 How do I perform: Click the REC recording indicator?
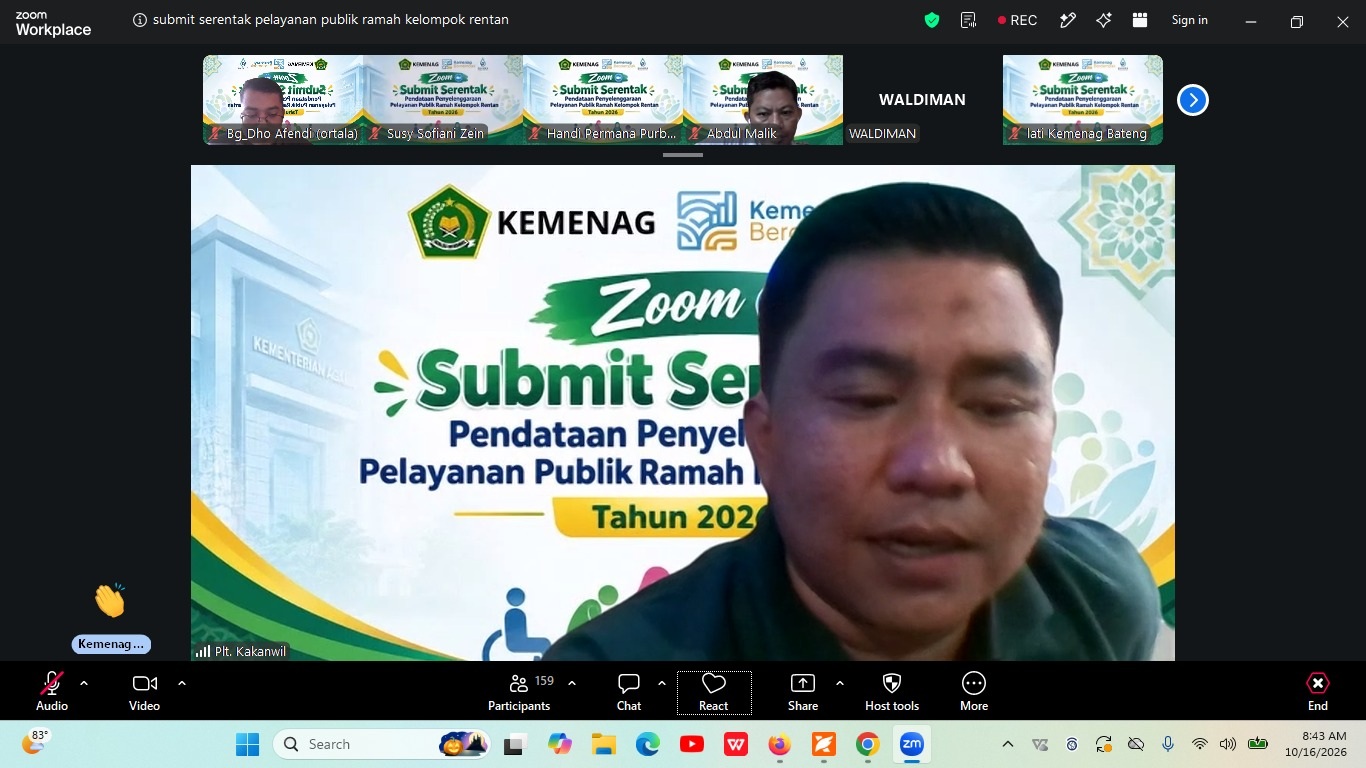(1017, 20)
